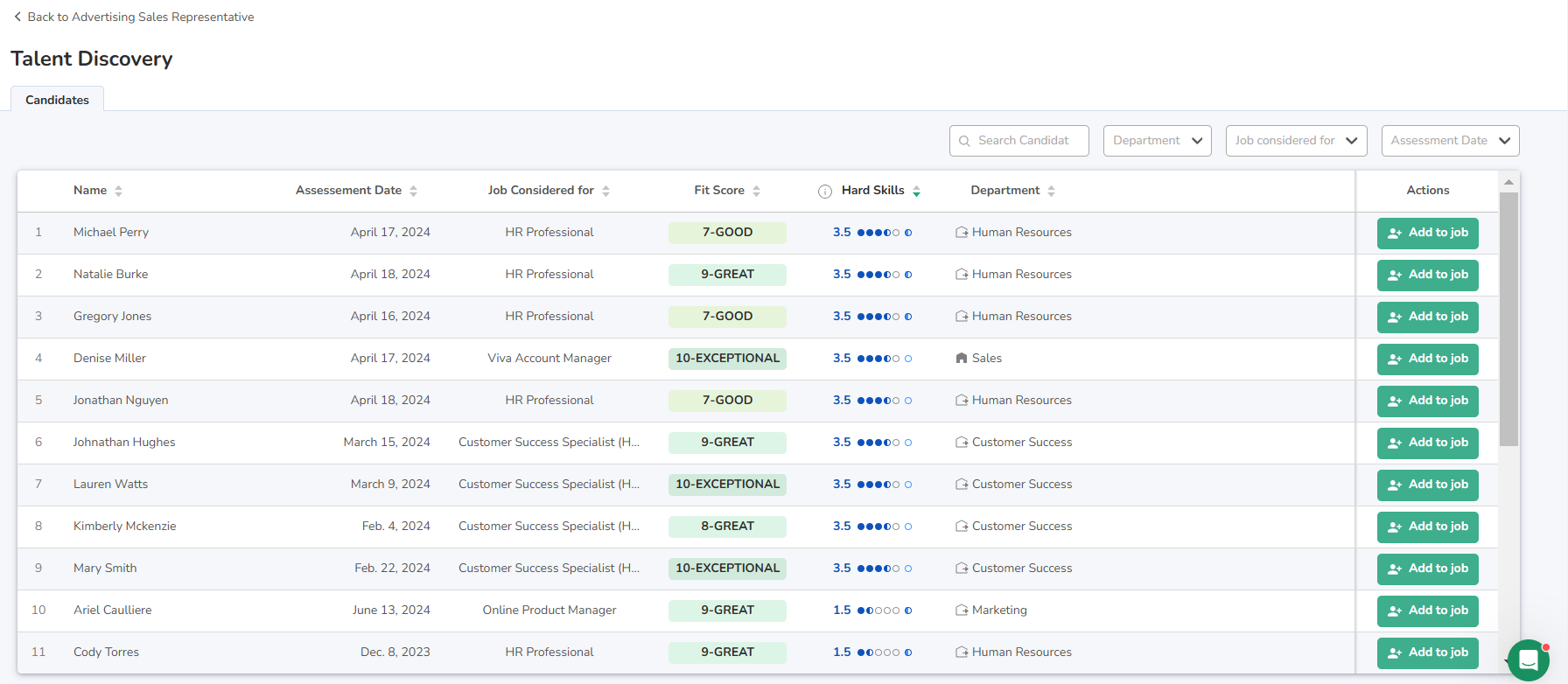Switch to the Candidates tab
Viewport: 1568px width, 684px height.
[x=57, y=100]
